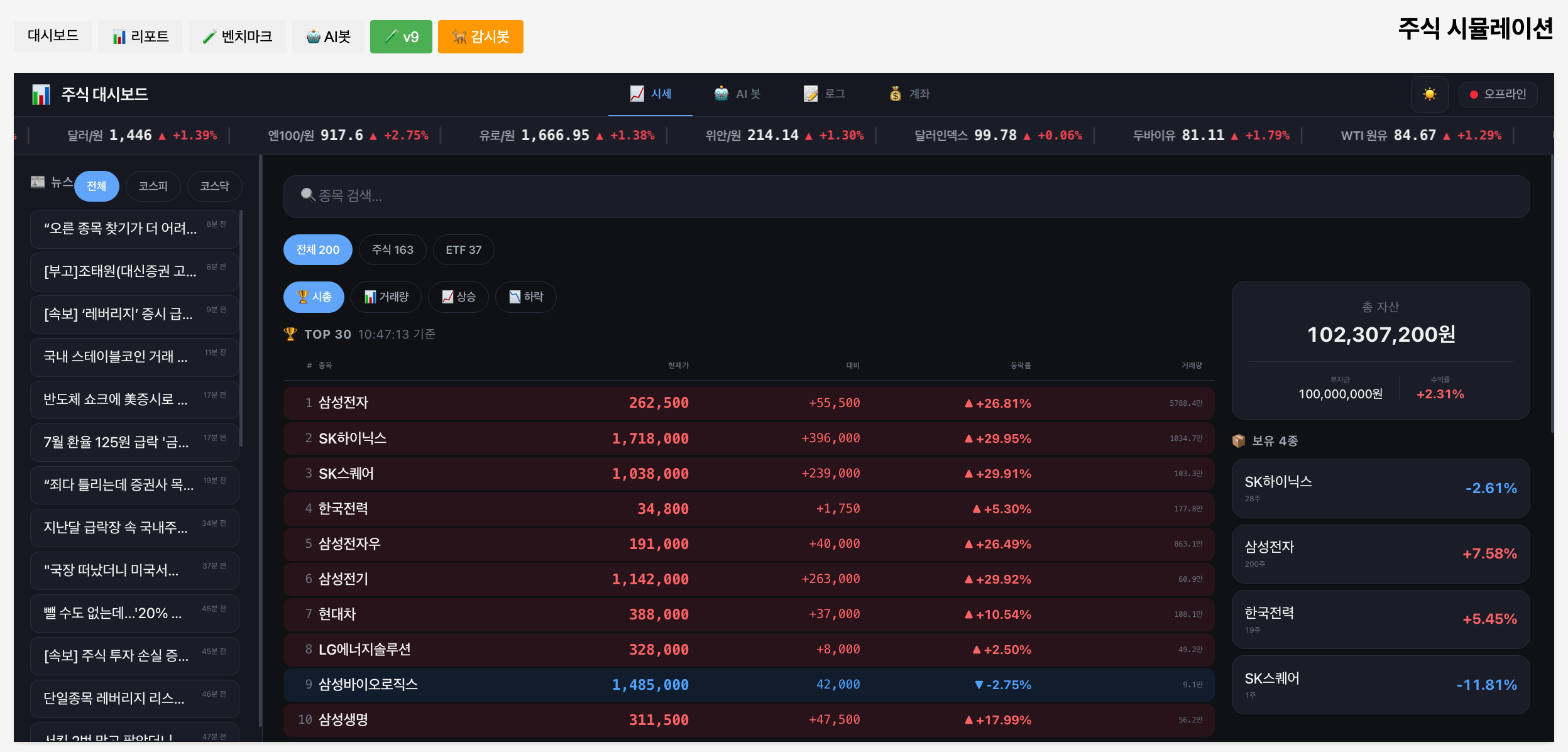Click the box icon next to 보유 4종
The image size is (1568, 752).
[1239, 440]
